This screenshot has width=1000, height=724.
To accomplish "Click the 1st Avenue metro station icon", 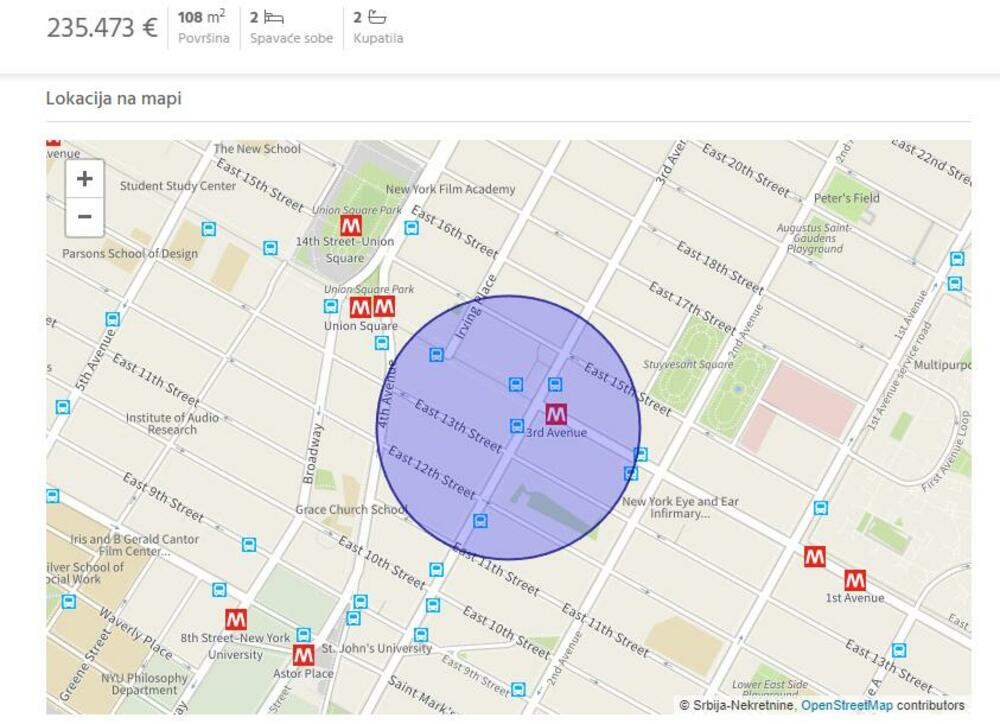I will pos(854,580).
